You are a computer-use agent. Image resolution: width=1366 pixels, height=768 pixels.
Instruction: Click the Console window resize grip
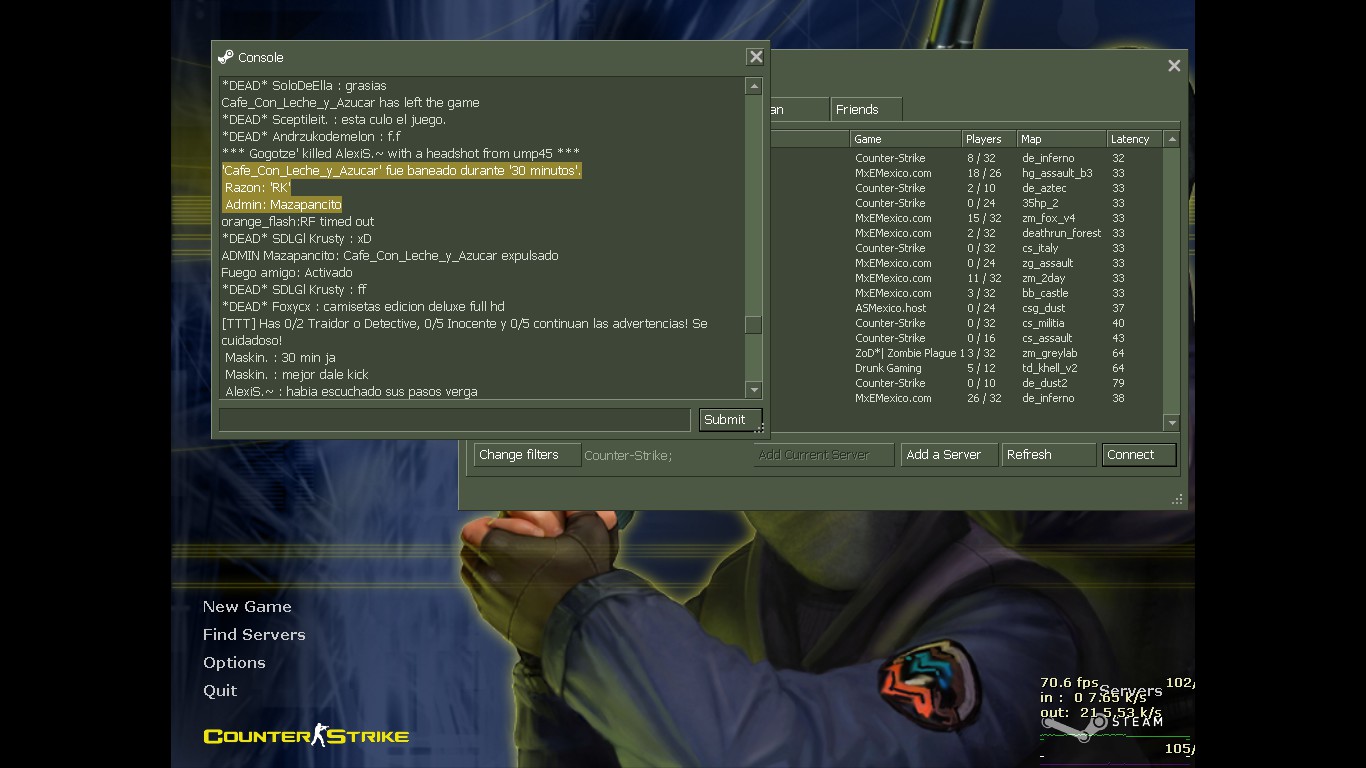point(760,430)
